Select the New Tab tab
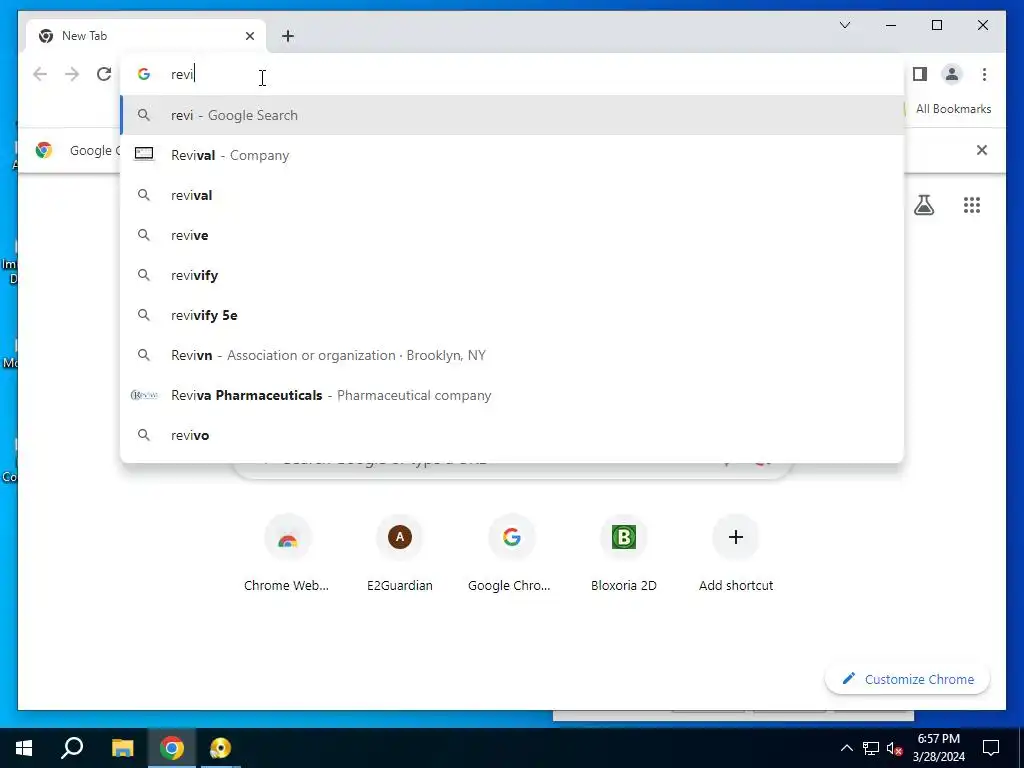This screenshot has width=1024, height=768. 146,36
